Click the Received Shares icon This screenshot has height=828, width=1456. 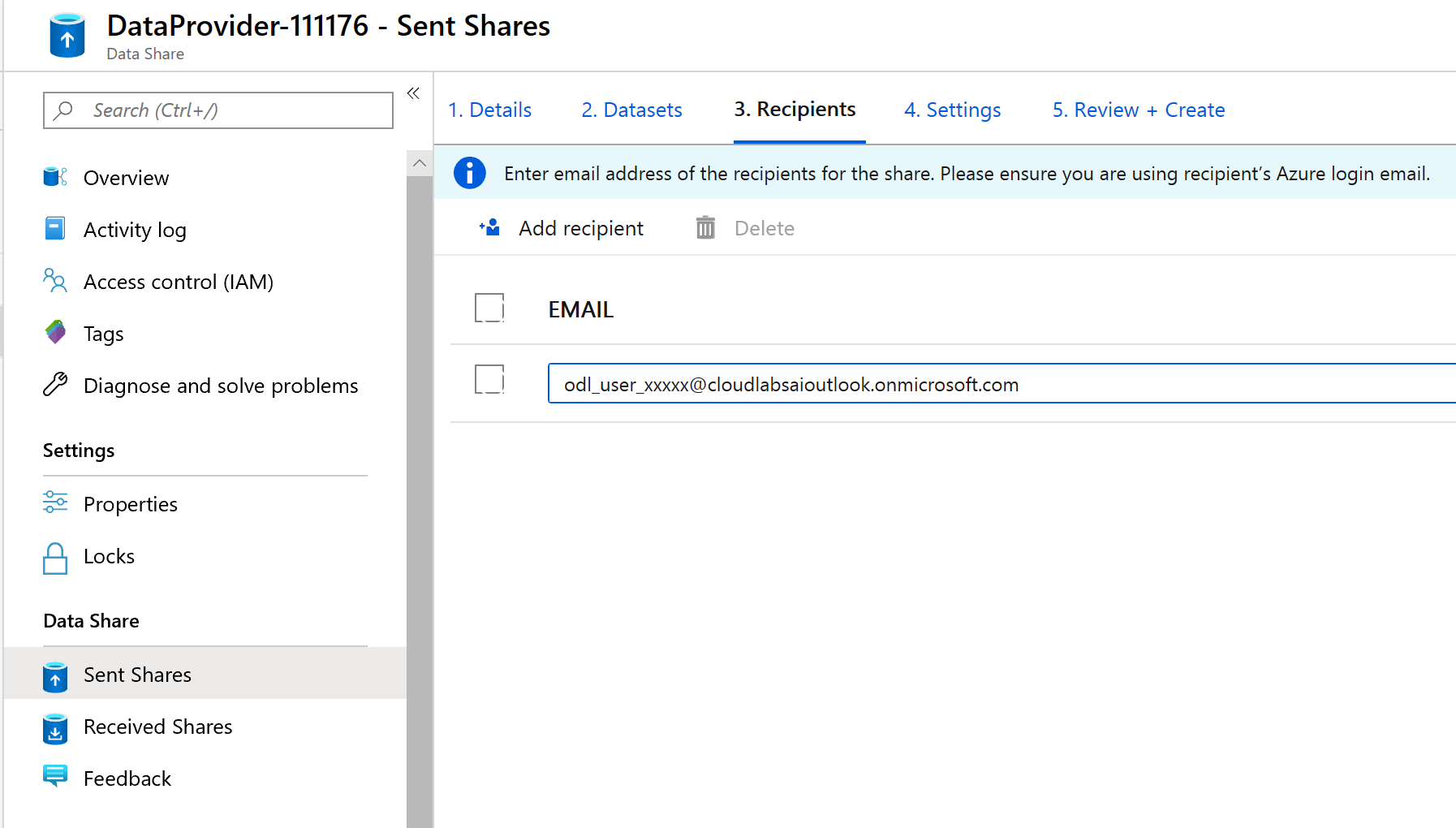tap(55, 729)
